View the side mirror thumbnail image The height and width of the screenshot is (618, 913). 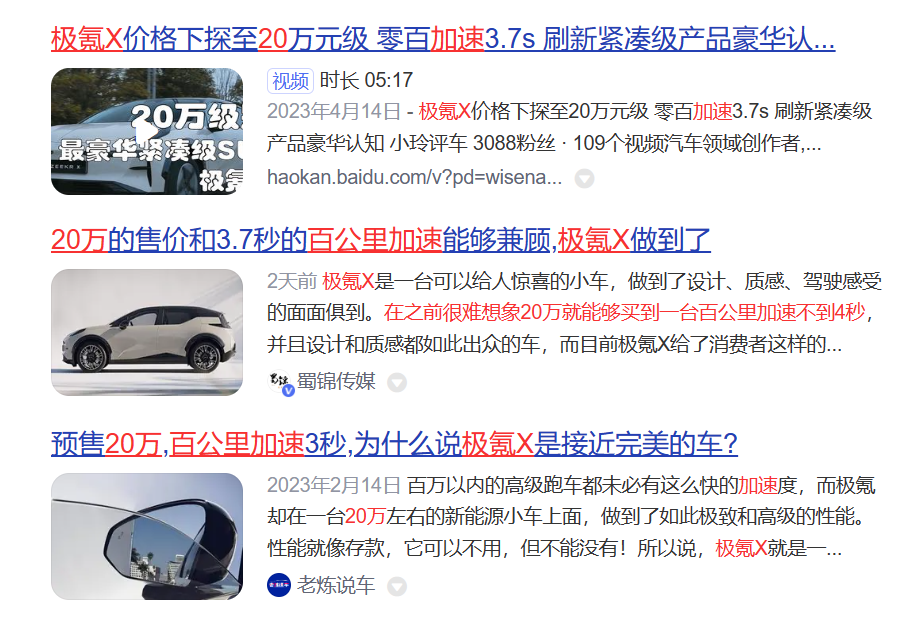pyautogui.click(x=147, y=536)
